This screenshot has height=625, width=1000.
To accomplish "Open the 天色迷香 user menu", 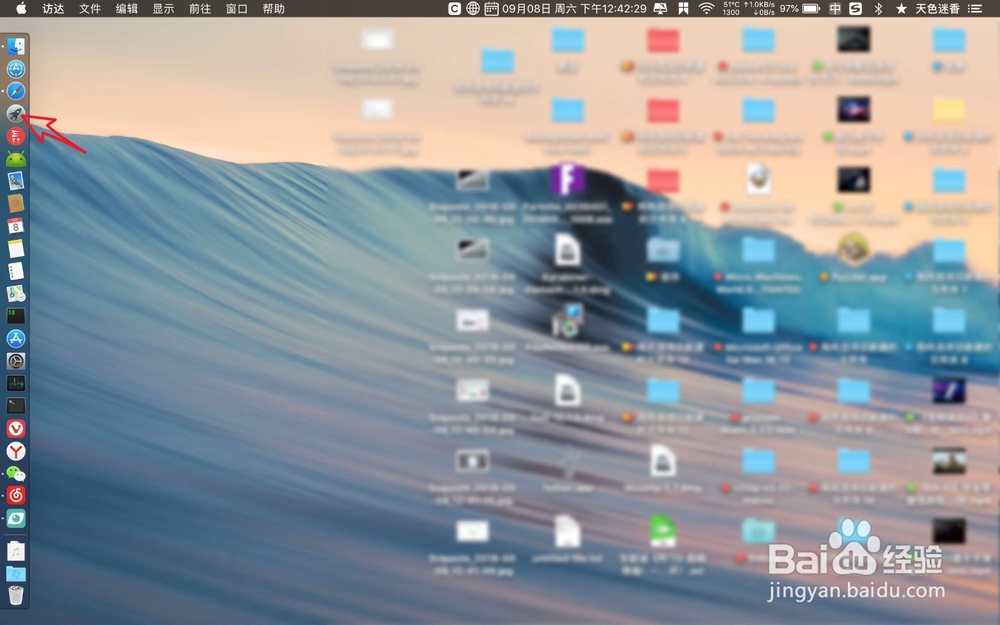I will pos(938,8).
